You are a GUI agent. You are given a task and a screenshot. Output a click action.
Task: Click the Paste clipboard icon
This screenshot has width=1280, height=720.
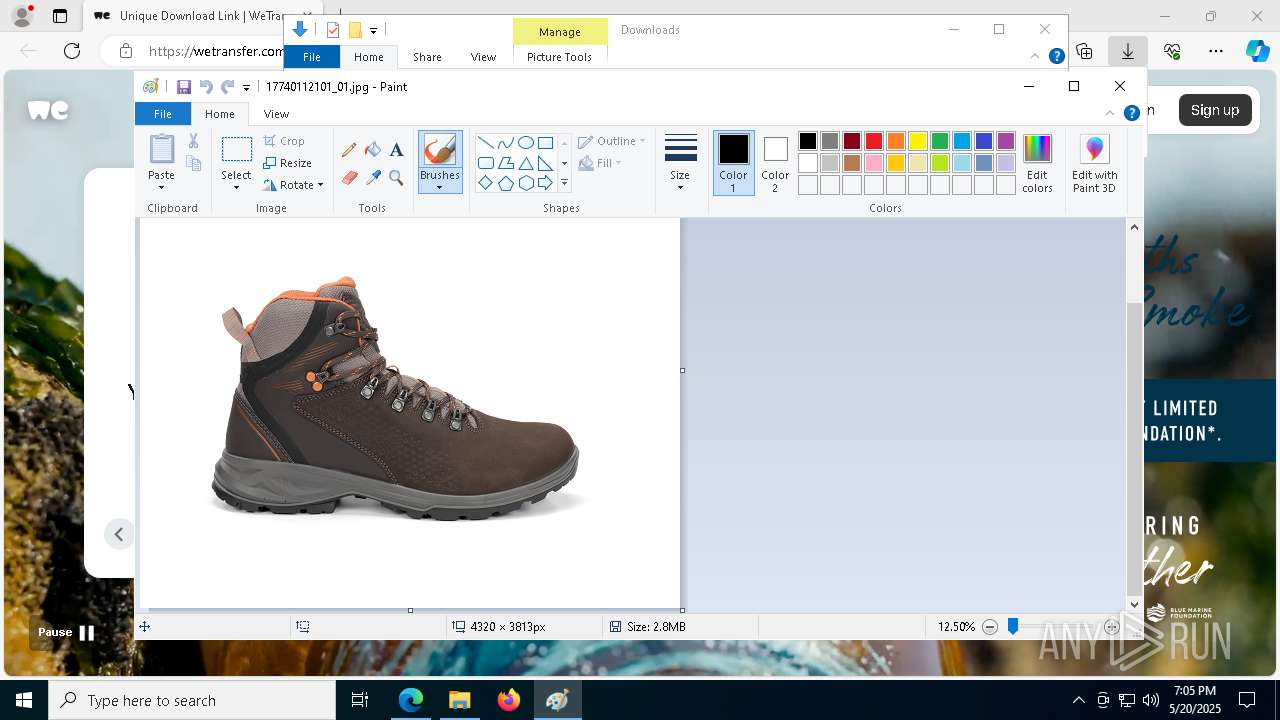(161, 149)
